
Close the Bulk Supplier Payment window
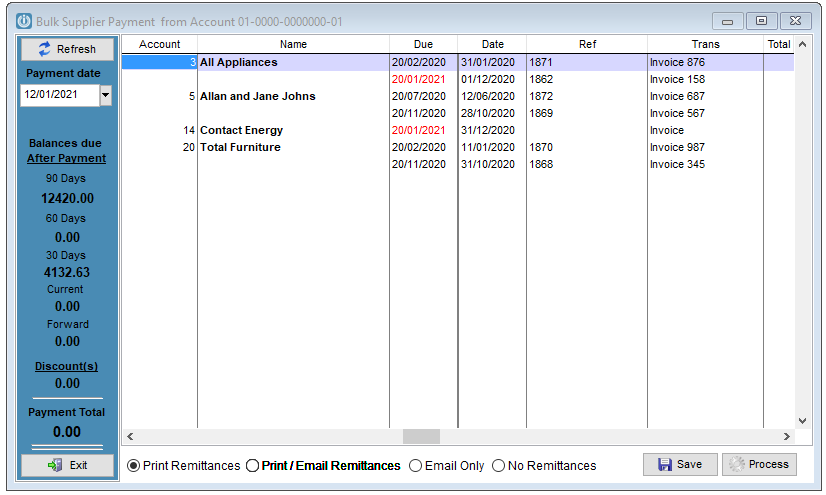pyautogui.click(x=795, y=21)
